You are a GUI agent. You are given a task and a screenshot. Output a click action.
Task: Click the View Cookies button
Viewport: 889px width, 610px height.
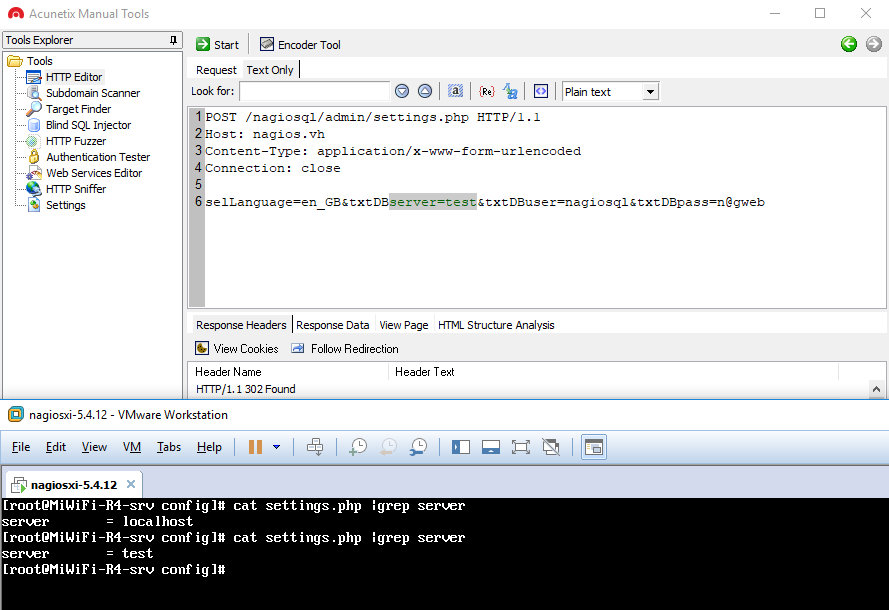click(237, 349)
